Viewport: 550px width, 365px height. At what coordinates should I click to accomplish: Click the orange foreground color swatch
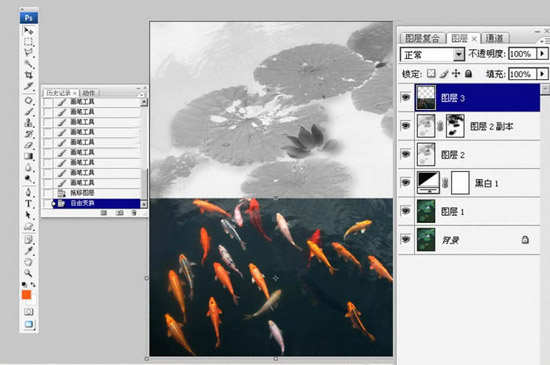(x=27, y=295)
